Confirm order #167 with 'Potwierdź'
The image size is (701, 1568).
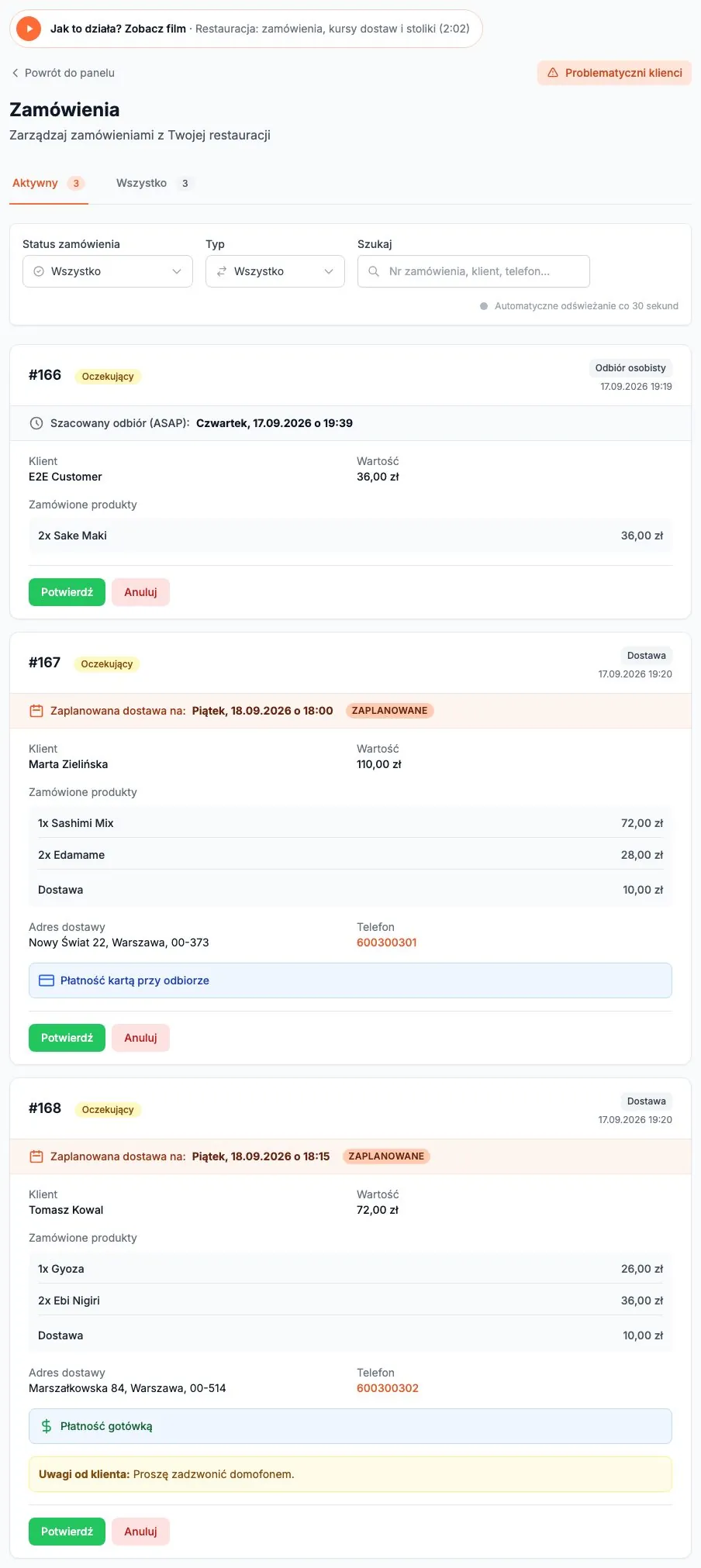tap(67, 1038)
